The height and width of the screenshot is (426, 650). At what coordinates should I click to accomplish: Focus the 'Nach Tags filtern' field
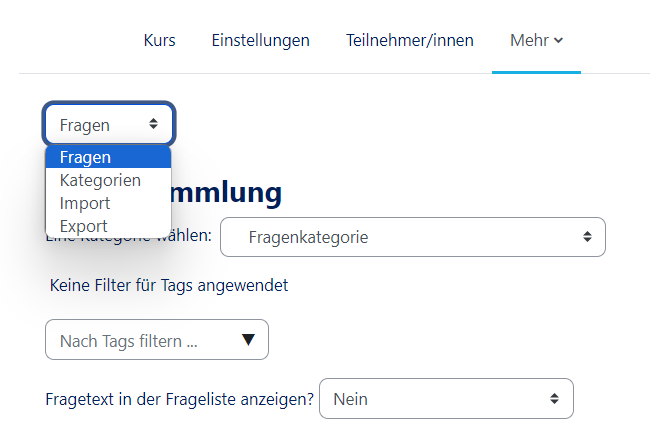pyautogui.click(x=140, y=341)
